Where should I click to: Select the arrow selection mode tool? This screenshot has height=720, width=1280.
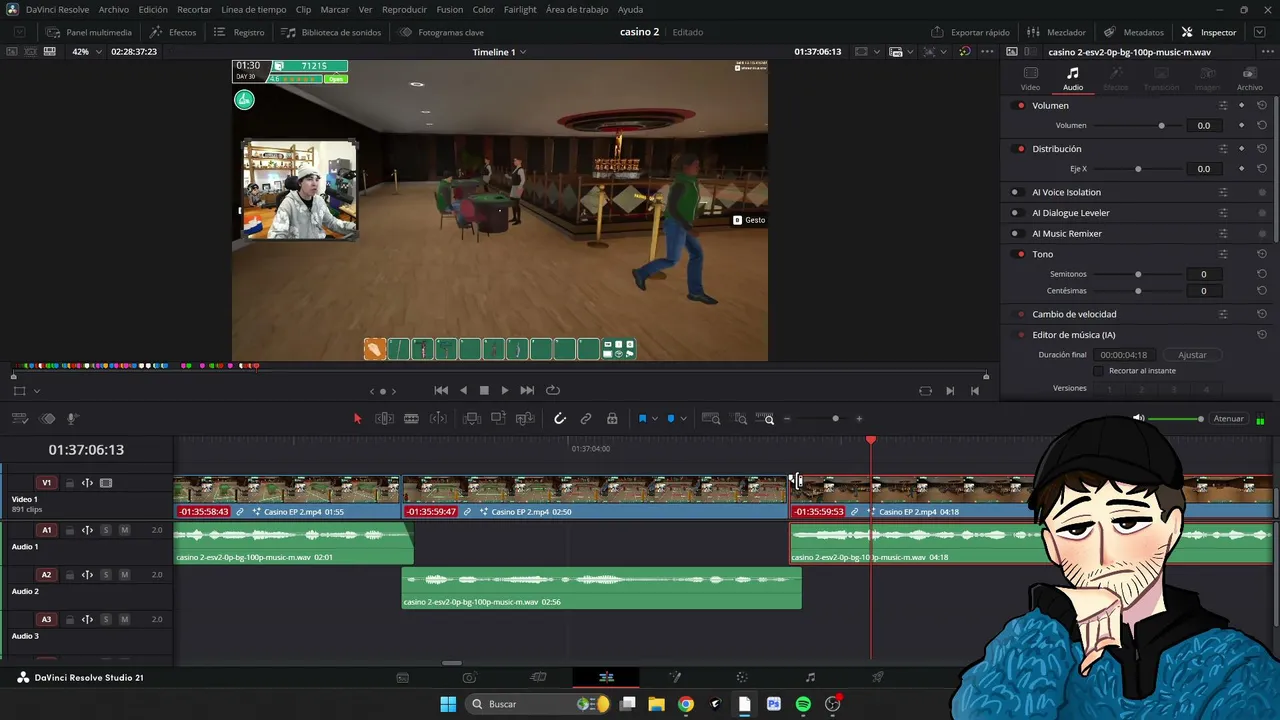[358, 419]
